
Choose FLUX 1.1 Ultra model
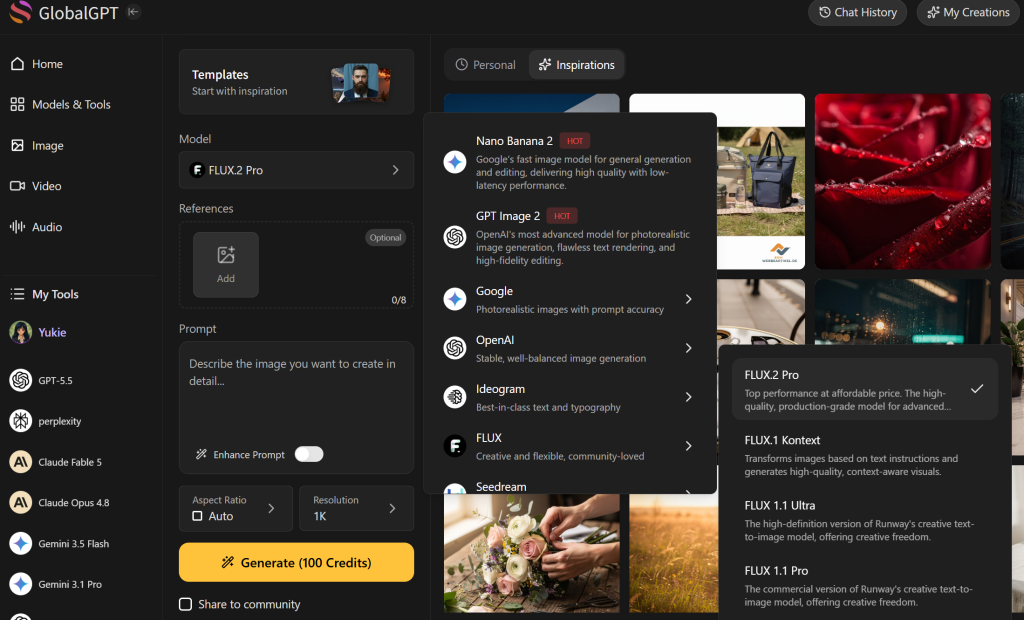tap(865, 520)
